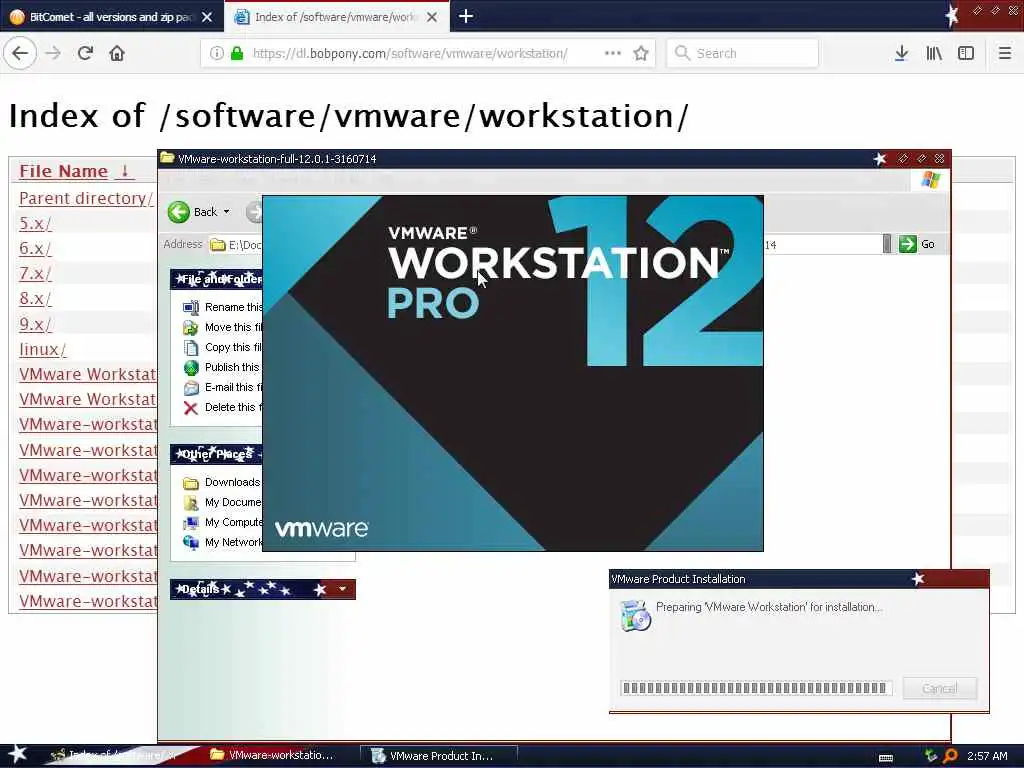Click the installation progress bar
The height and width of the screenshot is (768, 1024).
pos(756,688)
